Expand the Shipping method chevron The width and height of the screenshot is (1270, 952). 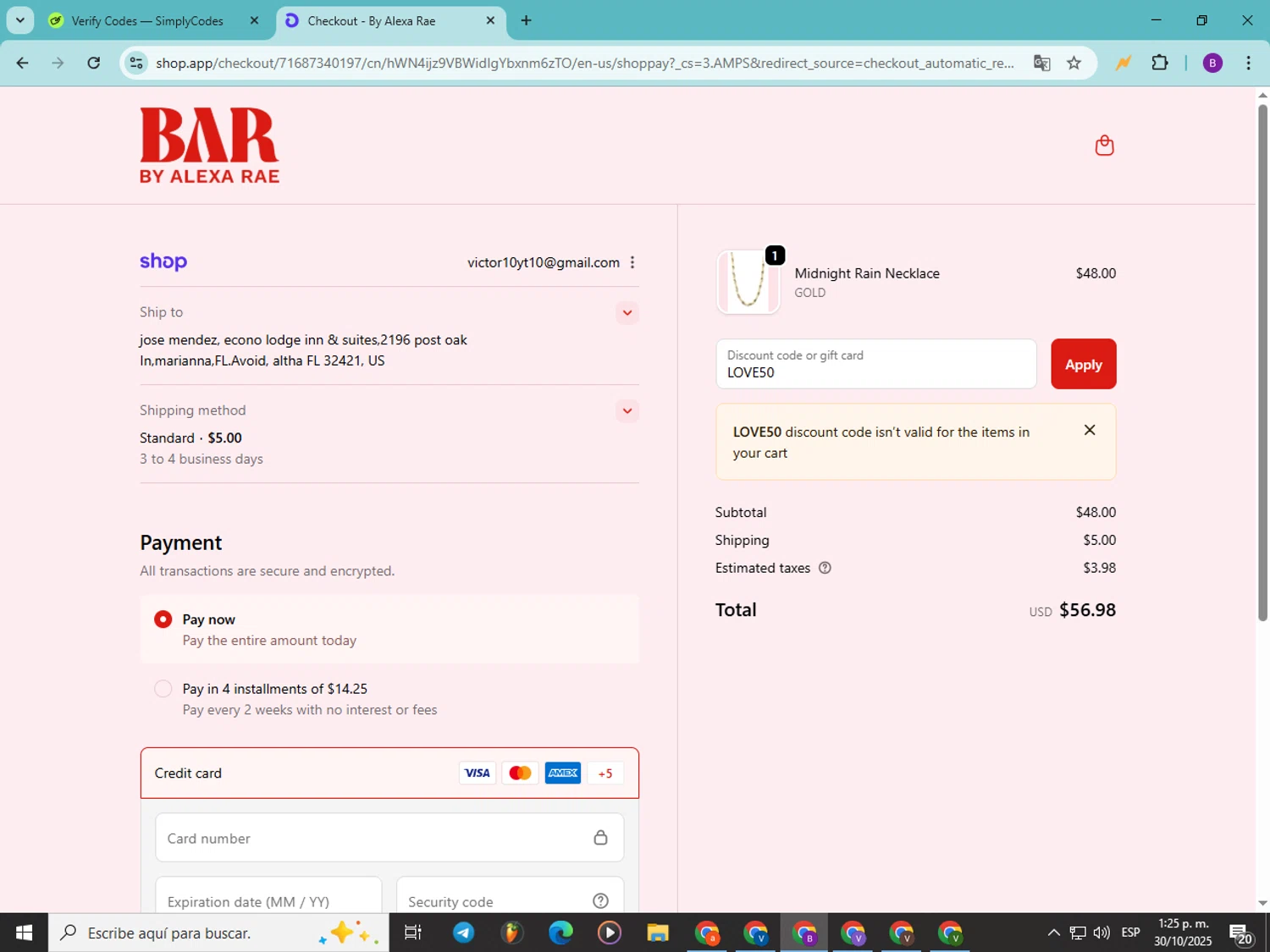click(627, 410)
